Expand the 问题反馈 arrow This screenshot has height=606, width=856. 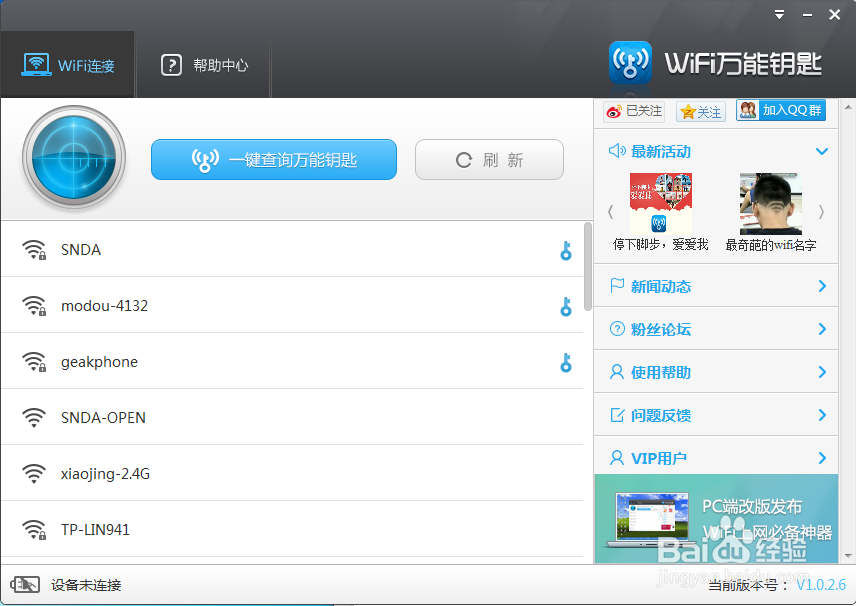point(822,415)
